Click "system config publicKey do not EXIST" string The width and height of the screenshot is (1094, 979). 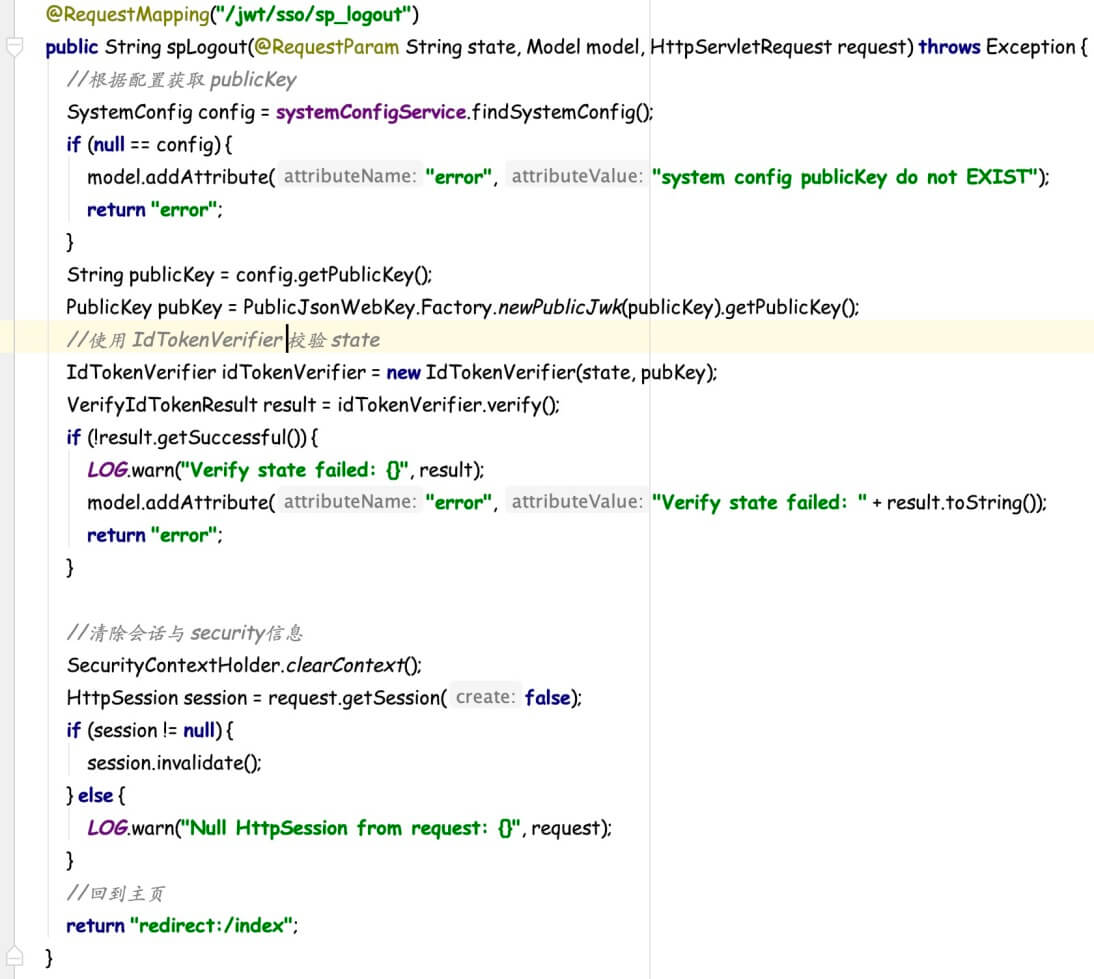click(x=845, y=177)
